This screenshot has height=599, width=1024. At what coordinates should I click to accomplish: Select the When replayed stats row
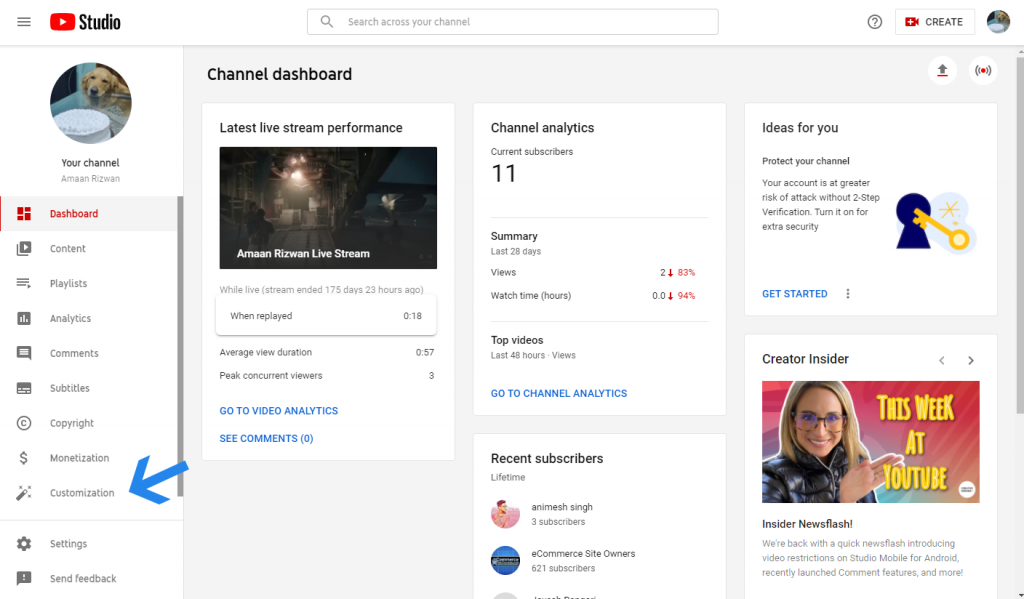pyautogui.click(x=326, y=316)
